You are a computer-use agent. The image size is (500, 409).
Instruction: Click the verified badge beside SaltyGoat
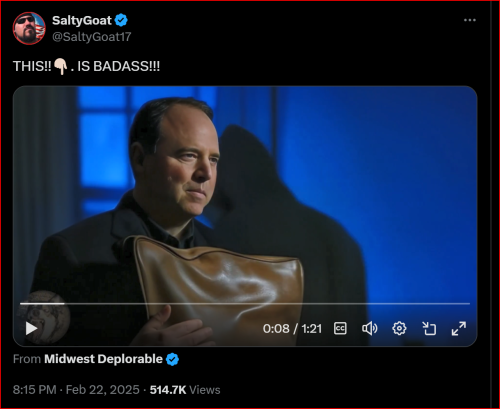click(x=121, y=20)
